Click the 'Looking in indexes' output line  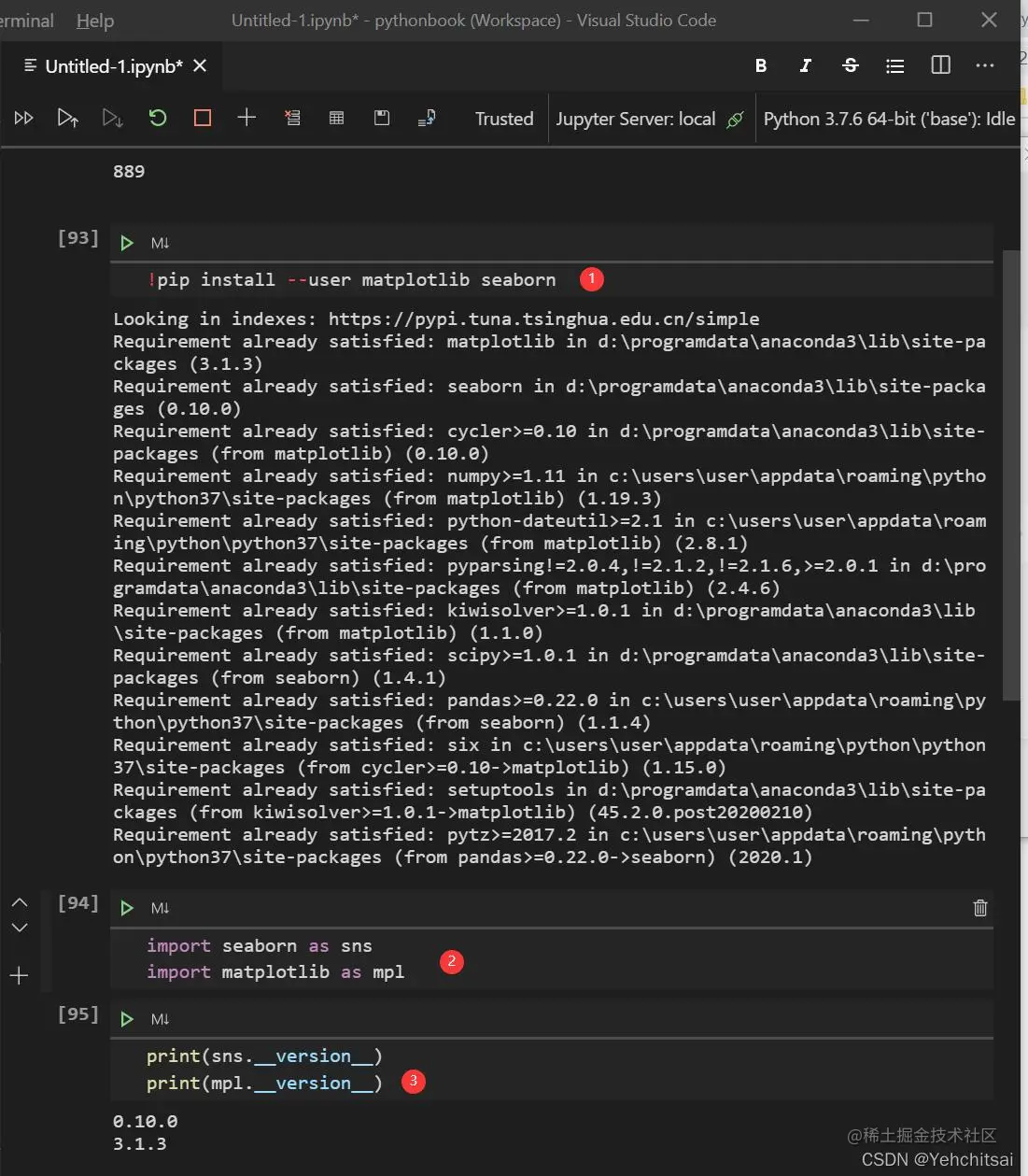(x=436, y=319)
